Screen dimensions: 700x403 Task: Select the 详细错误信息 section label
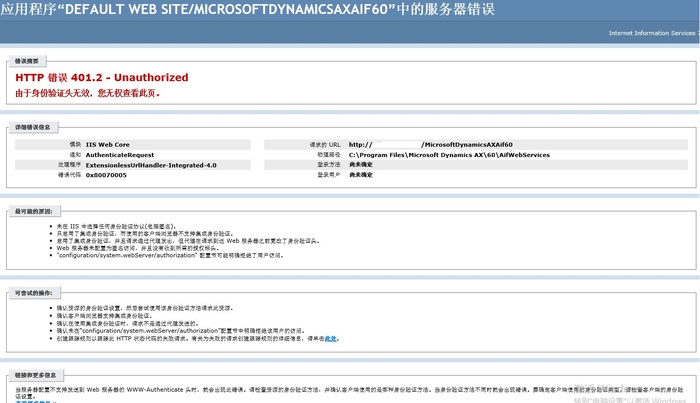click(x=33, y=127)
